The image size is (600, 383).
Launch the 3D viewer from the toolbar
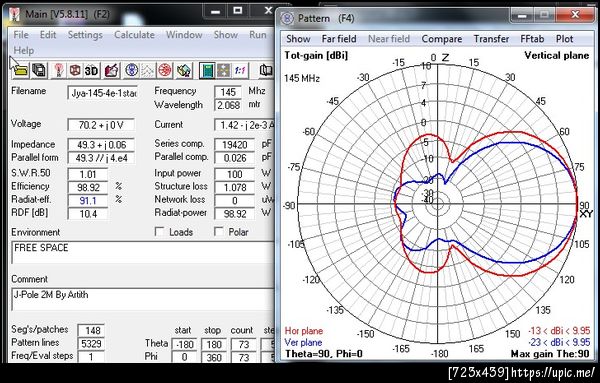coord(91,70)
